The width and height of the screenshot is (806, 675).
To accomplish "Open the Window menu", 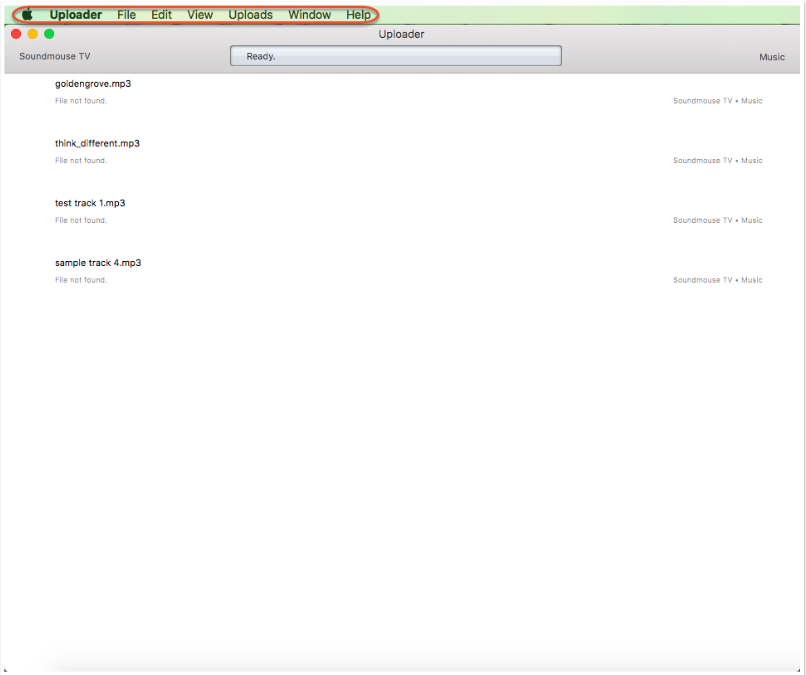I will 309,15.
